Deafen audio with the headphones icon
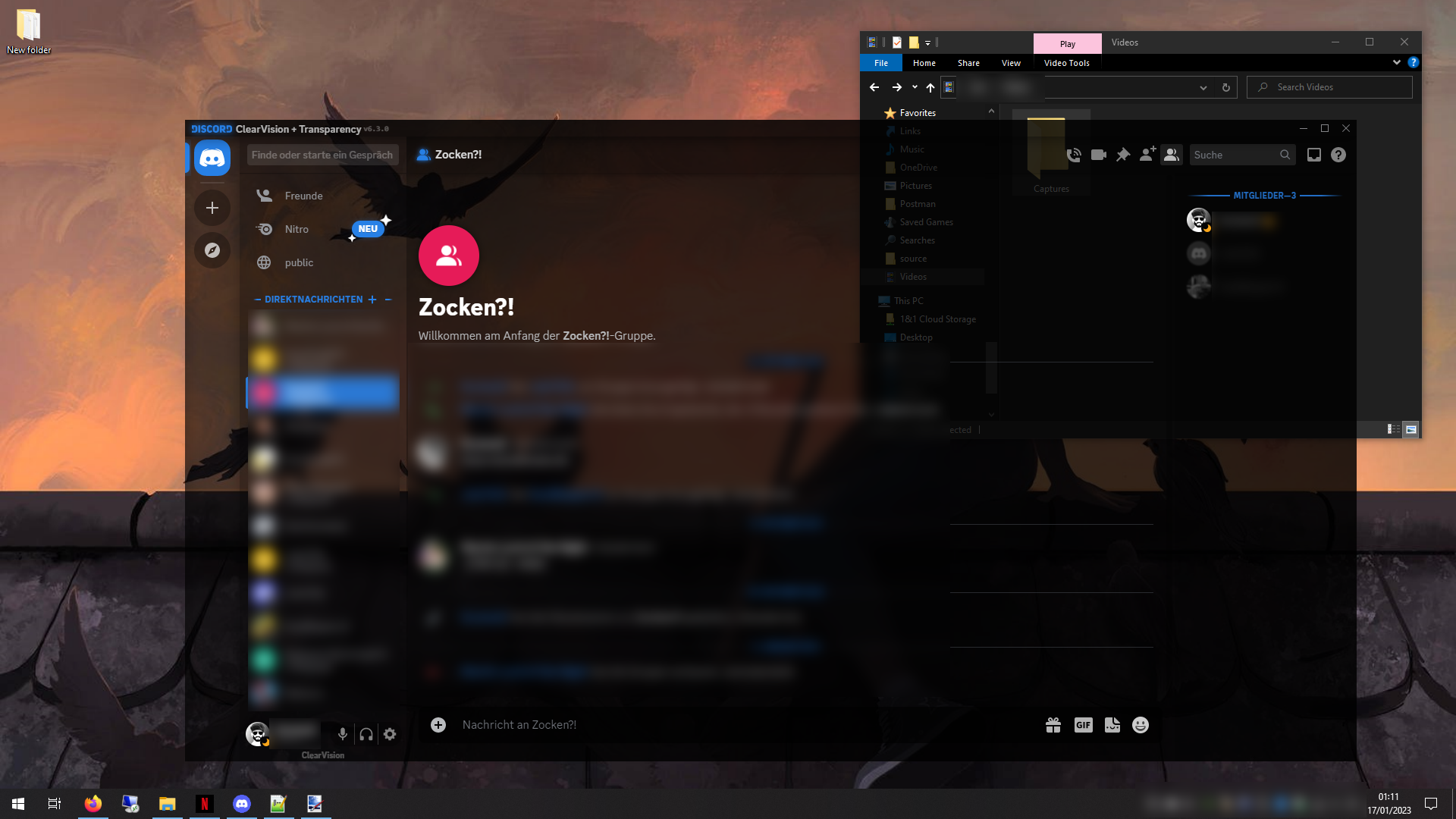 pyautogui.click(x=366, y=734)
